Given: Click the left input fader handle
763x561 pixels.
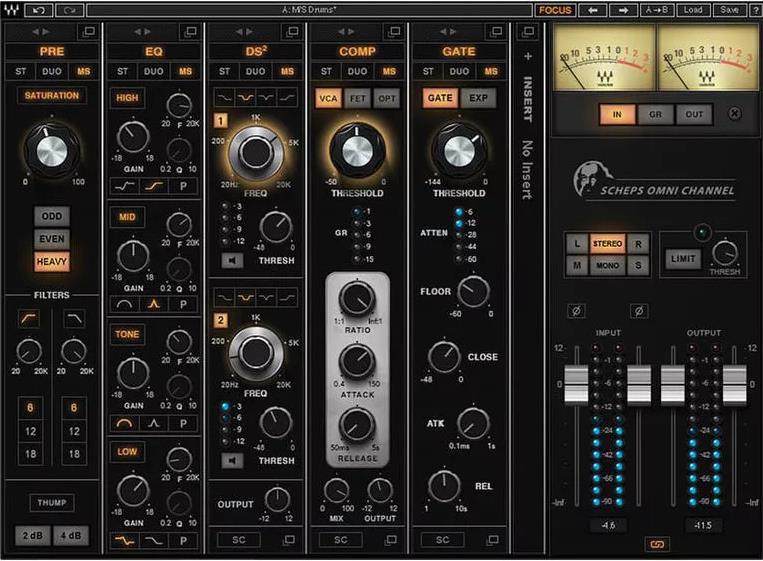Looking at the screenshot, I should pos(577,384).
